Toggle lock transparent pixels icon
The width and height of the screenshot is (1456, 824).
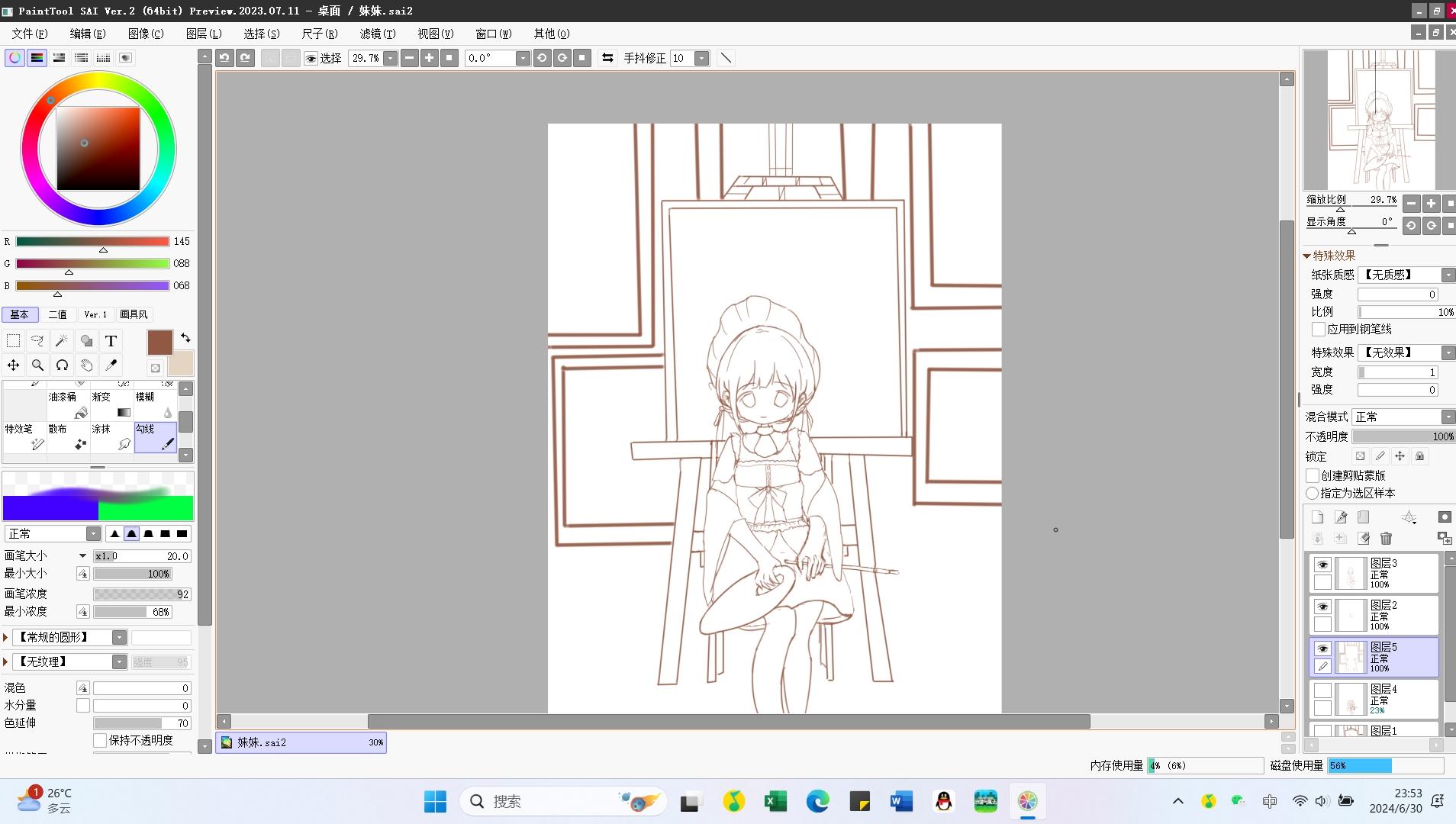pyautogui.click(x=1360, y=456)
